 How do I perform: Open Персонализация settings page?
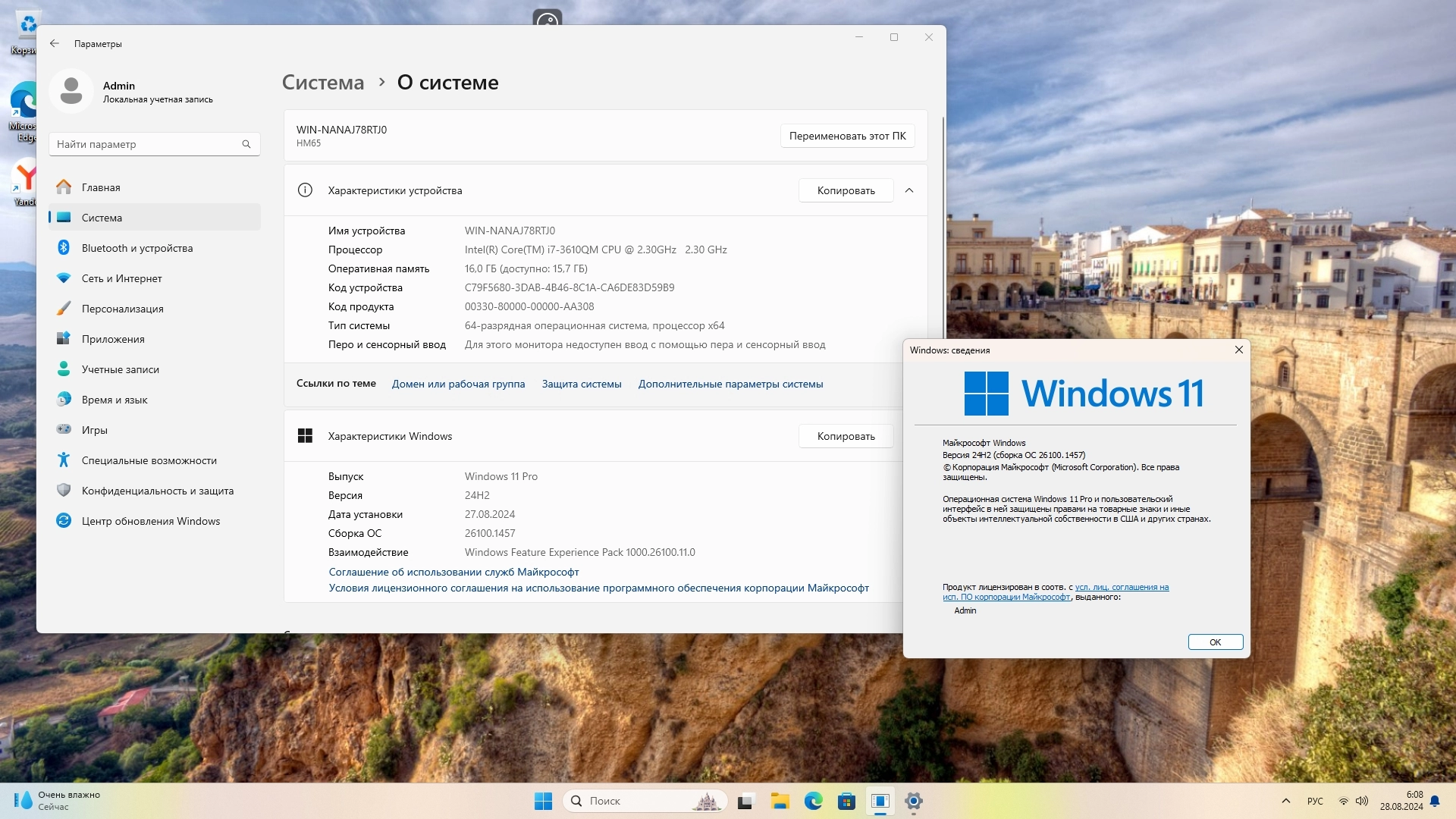point(122,309)
